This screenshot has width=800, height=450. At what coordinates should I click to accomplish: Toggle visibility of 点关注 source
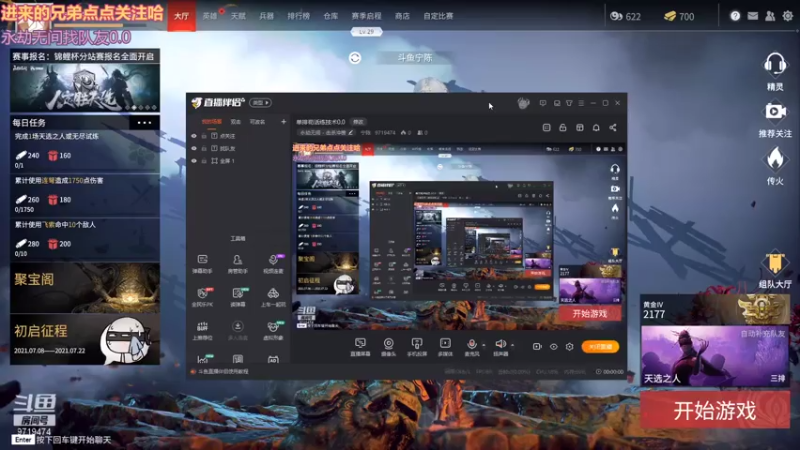point(194,136)
